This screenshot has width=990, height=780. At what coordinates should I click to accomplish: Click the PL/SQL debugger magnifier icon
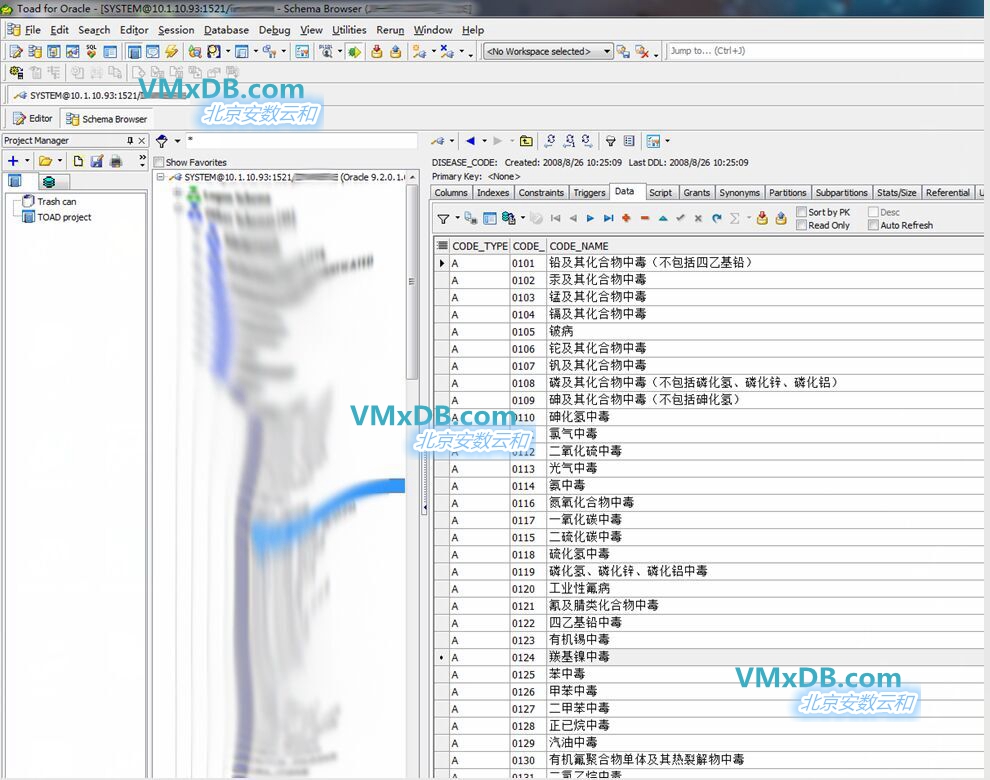point(326,51)
